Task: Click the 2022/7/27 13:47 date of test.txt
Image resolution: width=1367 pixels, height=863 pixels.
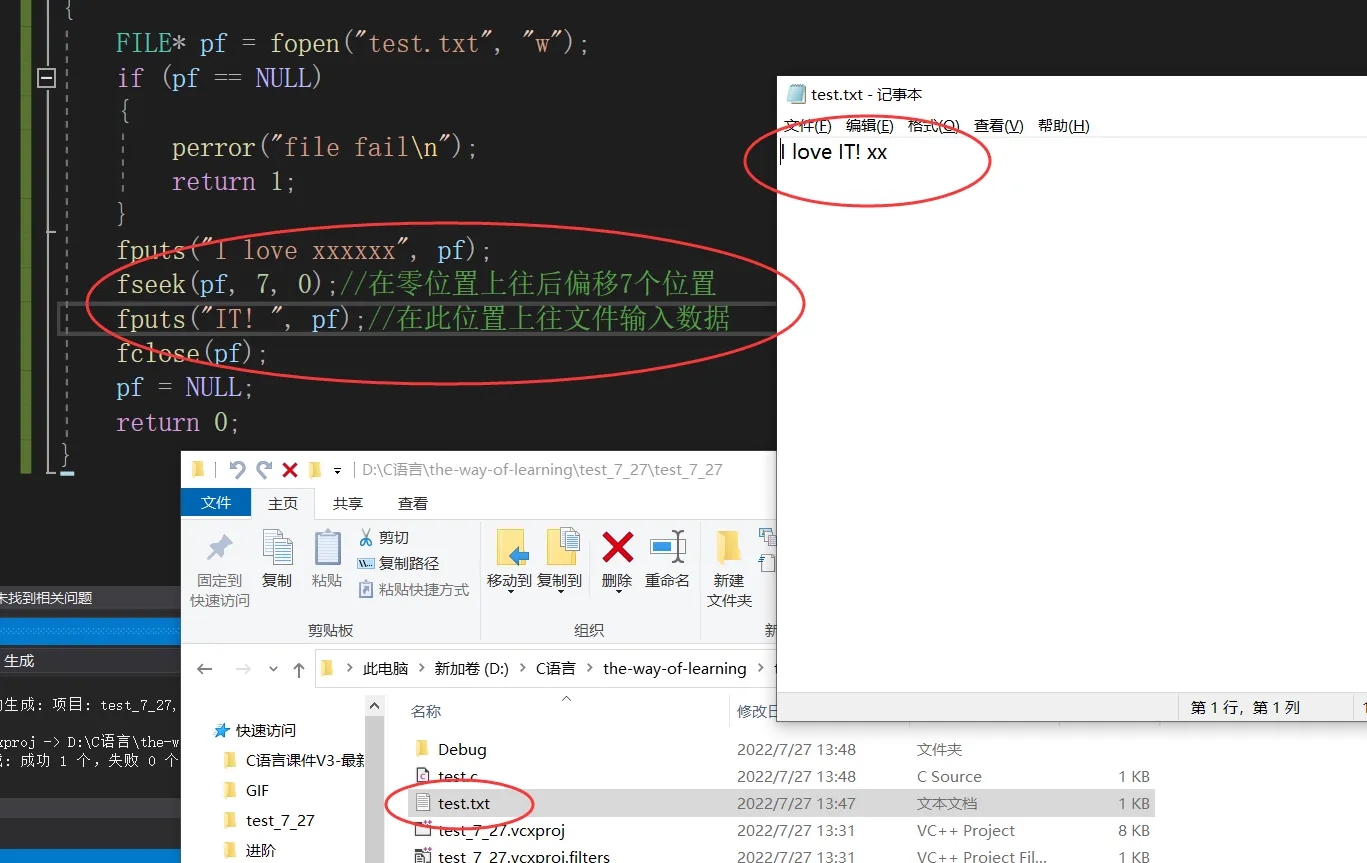Action: click(796, 803)
